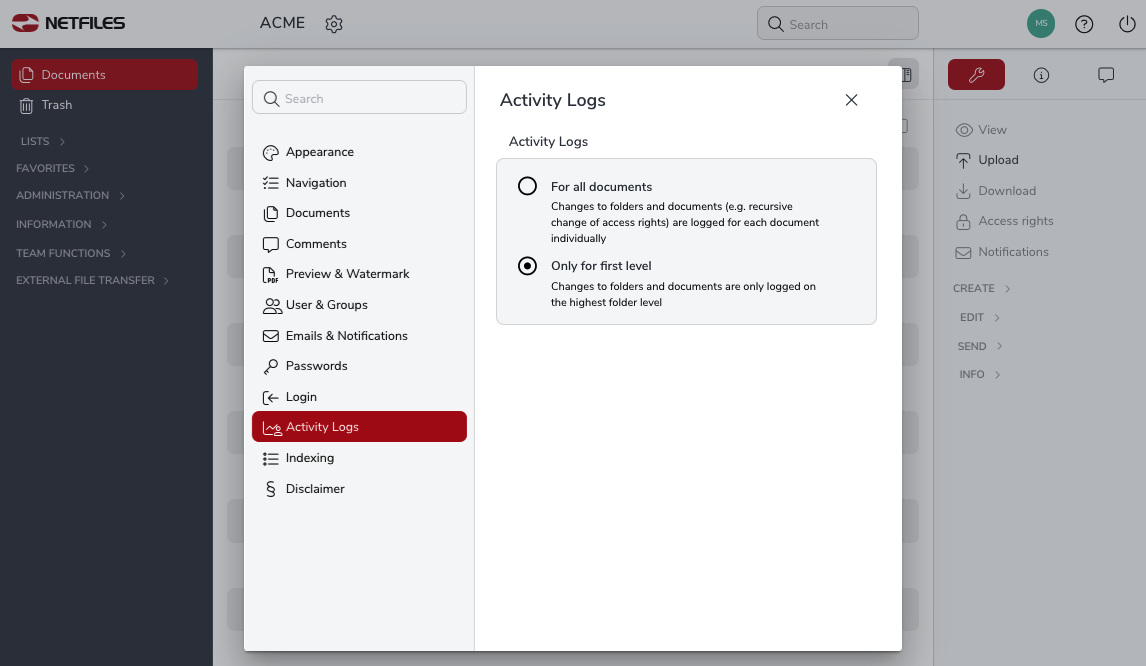
Task: Open Documents in the left sidebar
Action: [x=105, y=75]
